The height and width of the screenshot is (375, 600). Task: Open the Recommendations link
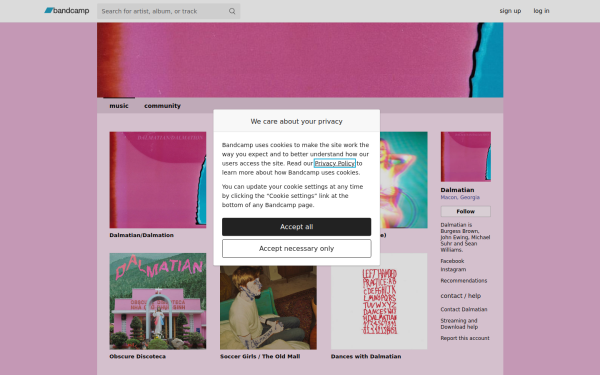coord(464,280)
